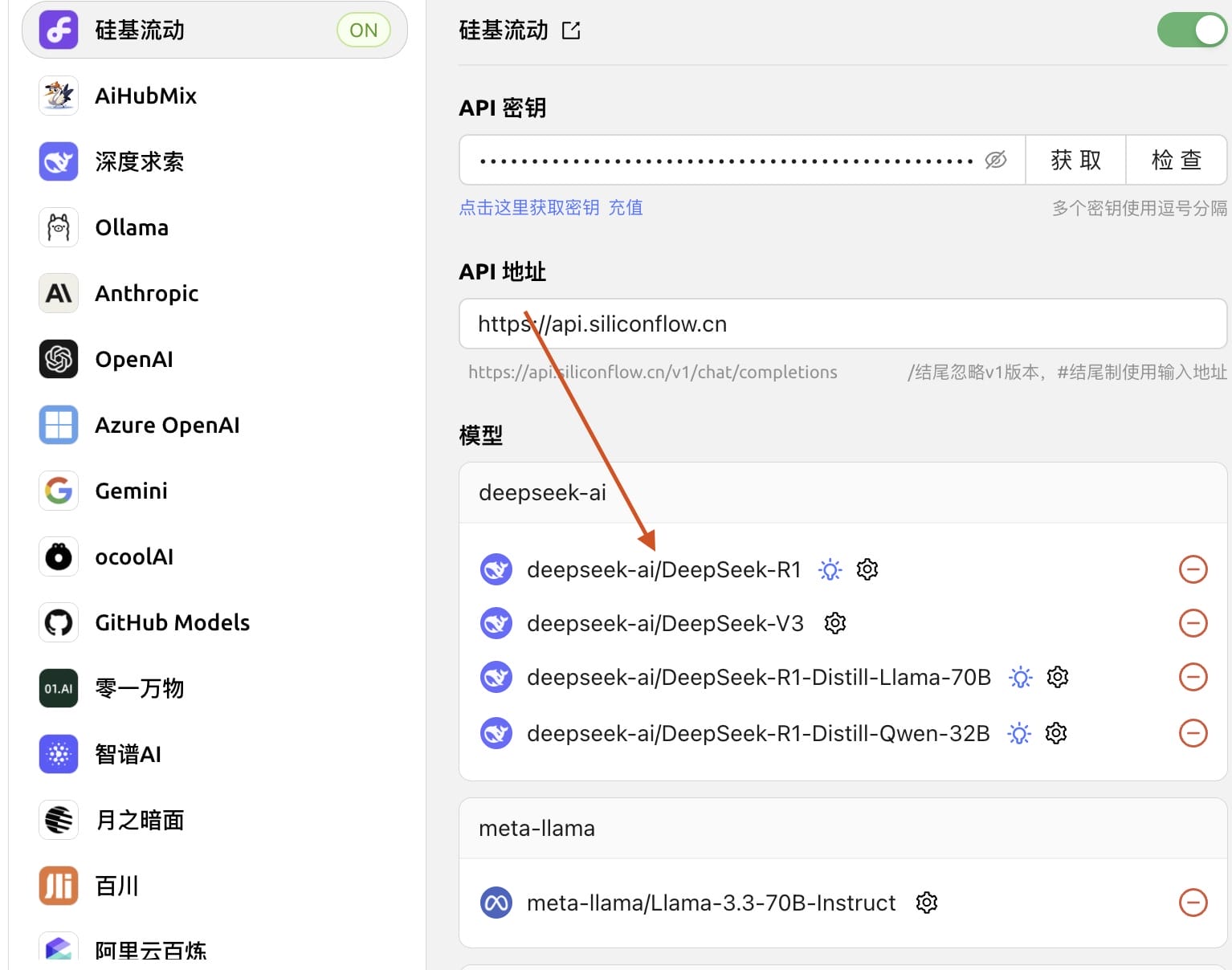Select the 硅基流动 provider in sidebar
The height and width of the screenshot is (970, 1232).
(214, 30)
